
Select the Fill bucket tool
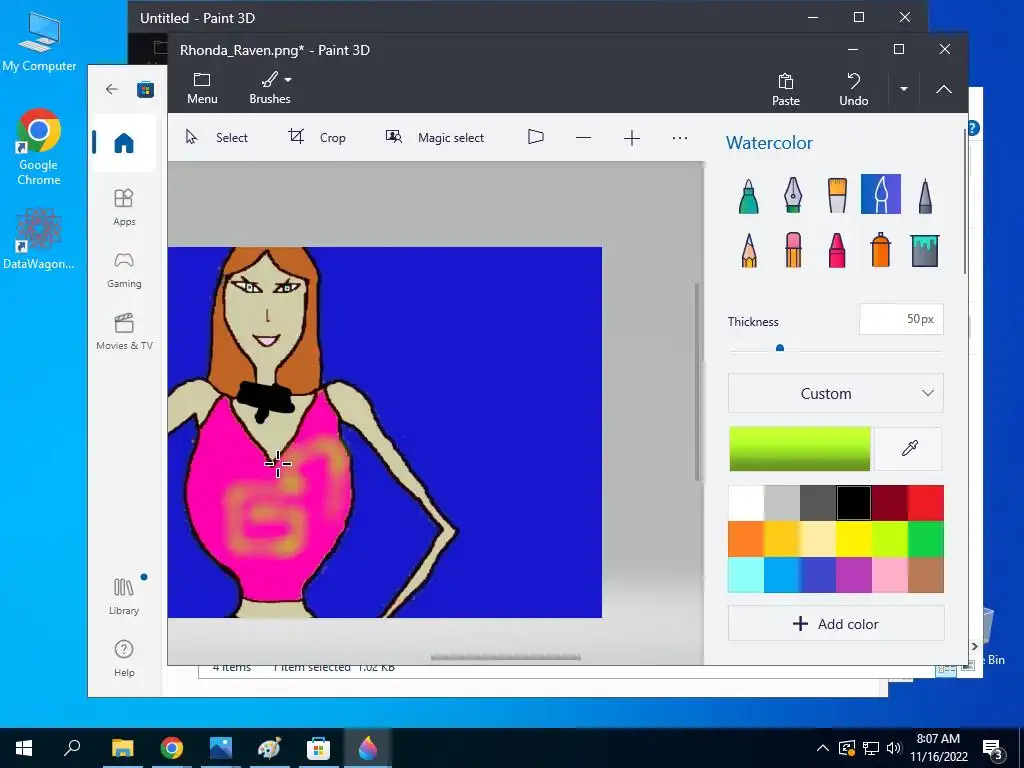[x=925, y=250]
